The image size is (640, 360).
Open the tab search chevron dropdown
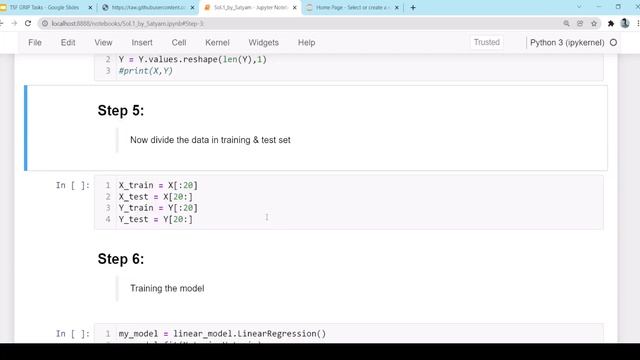pos(579,7)
